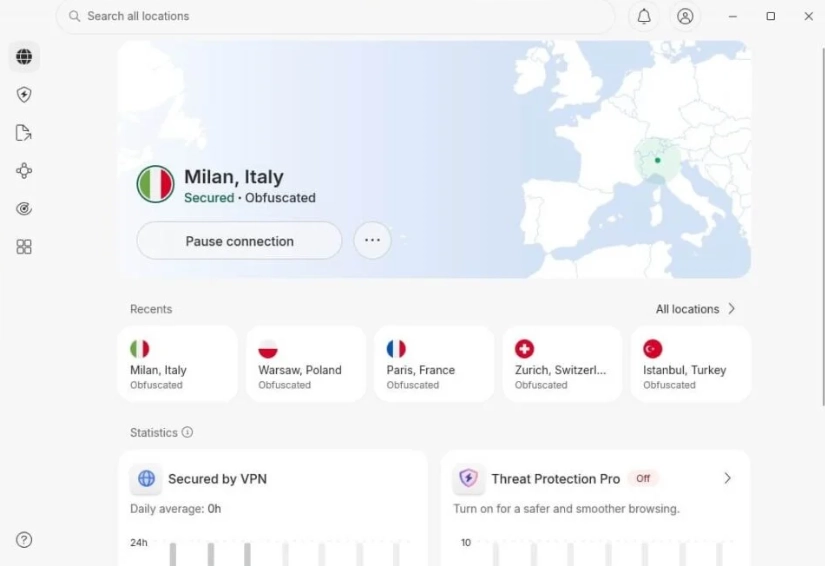
Task: Click the Poland flag in Recents
Action: [x=268, y=349]
